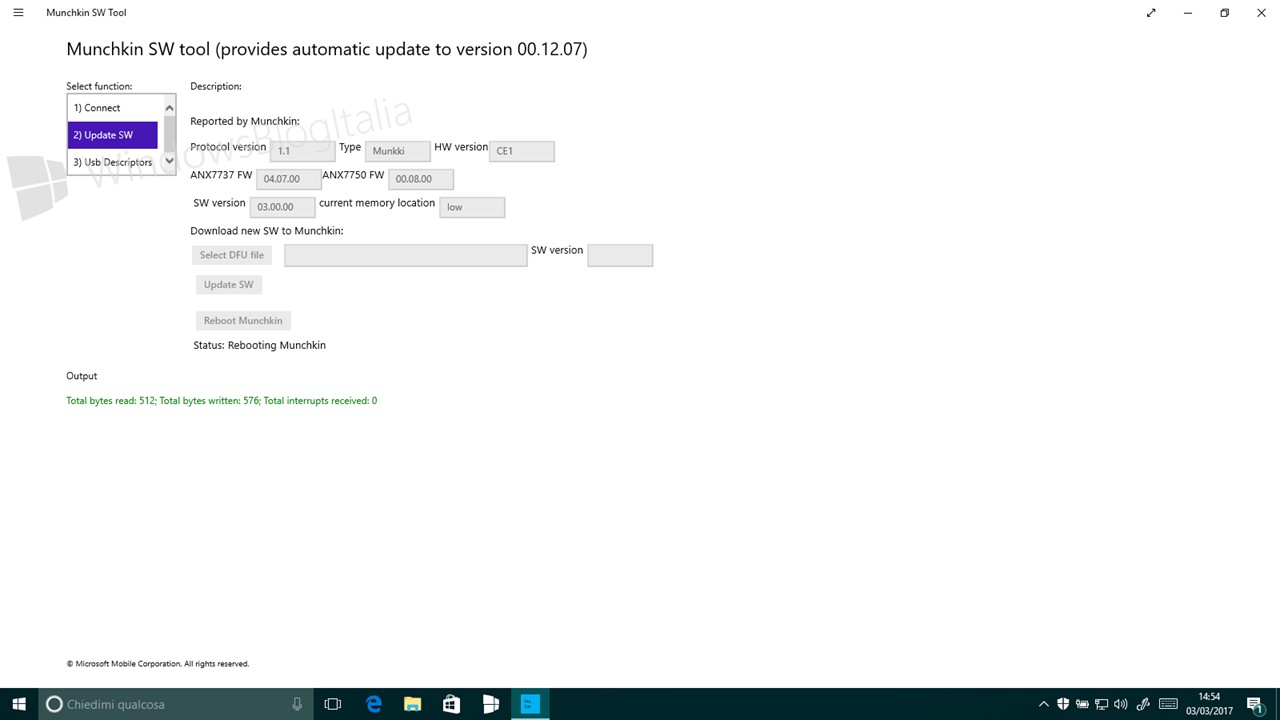Click the Cortana microphone icon
1280x720 pixels.
[297, 704]
